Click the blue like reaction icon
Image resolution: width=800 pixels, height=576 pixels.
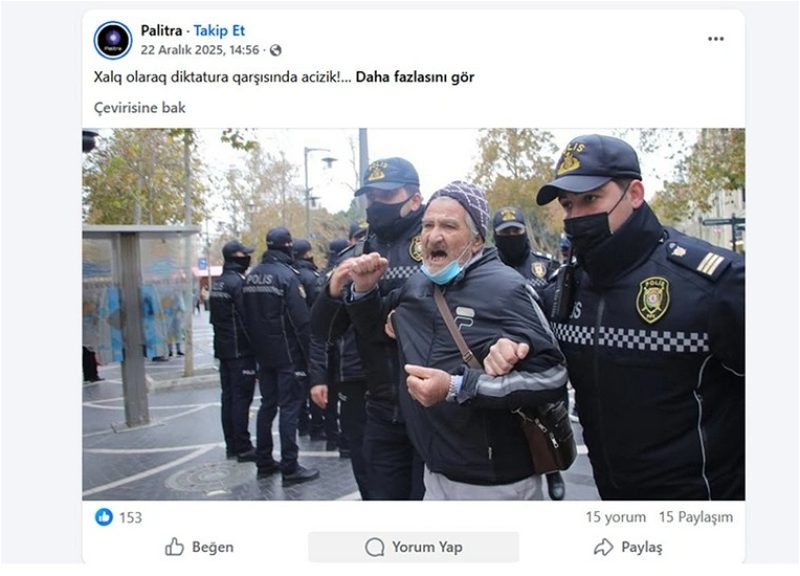[104, 517]
